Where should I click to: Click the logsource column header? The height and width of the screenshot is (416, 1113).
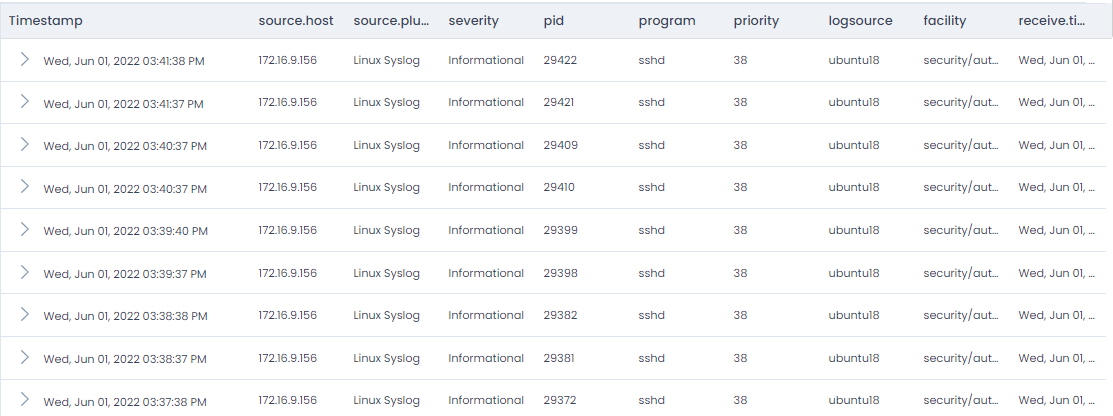860,21
